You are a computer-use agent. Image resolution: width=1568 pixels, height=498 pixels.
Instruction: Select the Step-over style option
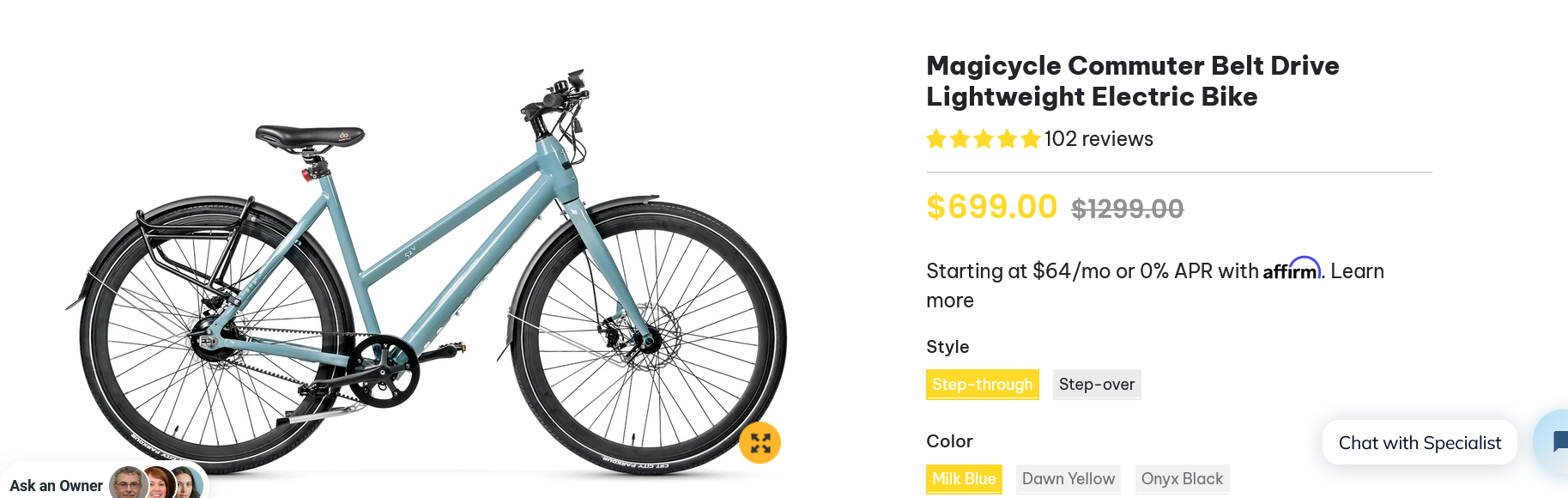pos(1096,385)
